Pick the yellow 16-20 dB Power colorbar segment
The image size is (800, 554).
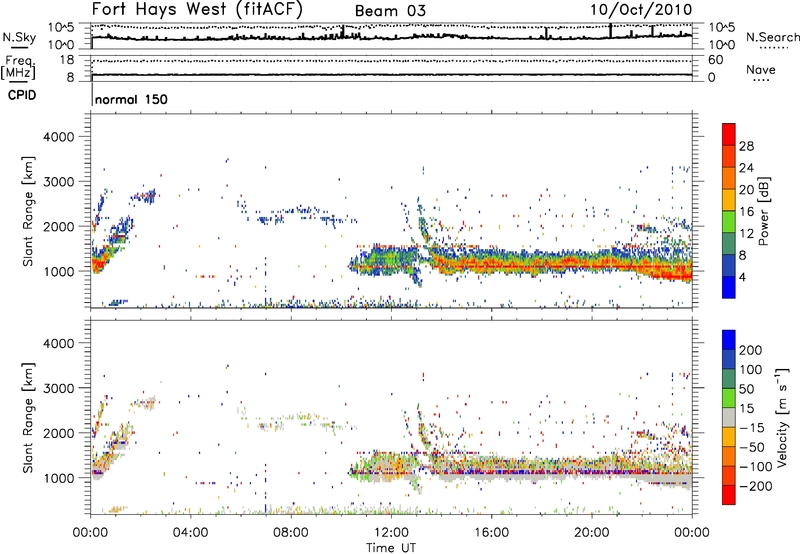pyautogui.click(x=729, y=199)
